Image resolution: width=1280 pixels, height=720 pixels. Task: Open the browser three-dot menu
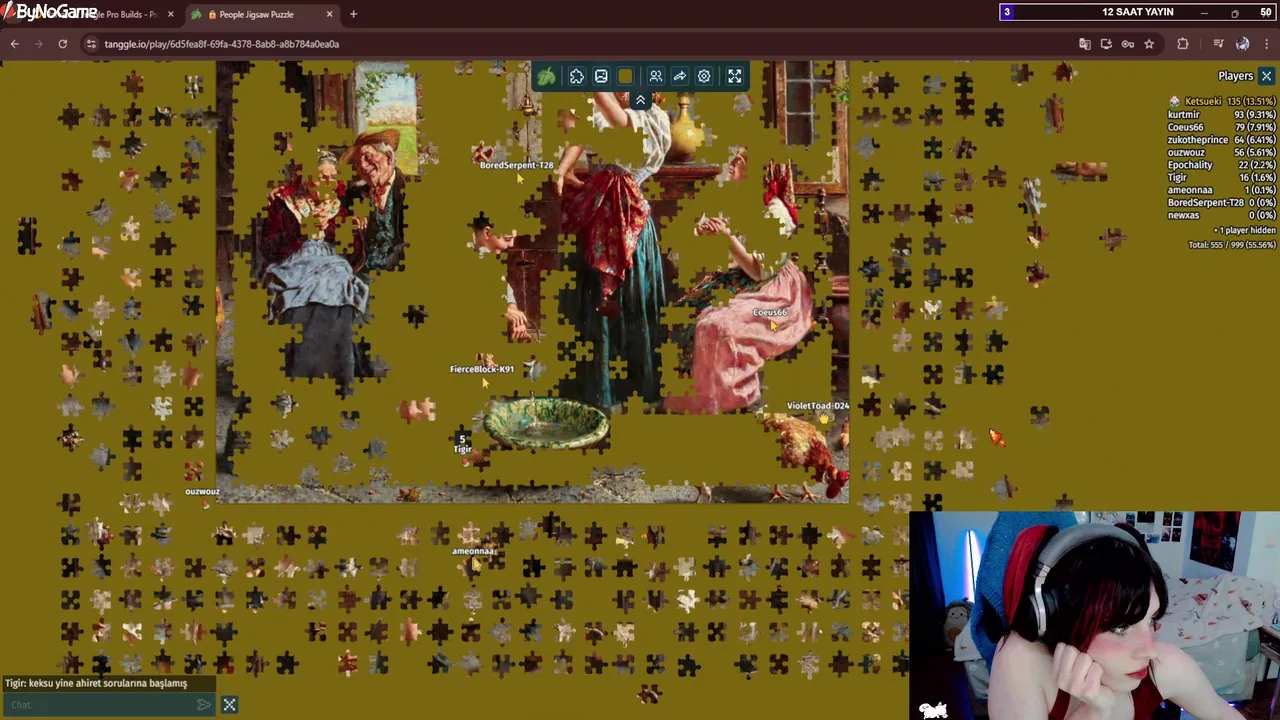[1267, 44]
